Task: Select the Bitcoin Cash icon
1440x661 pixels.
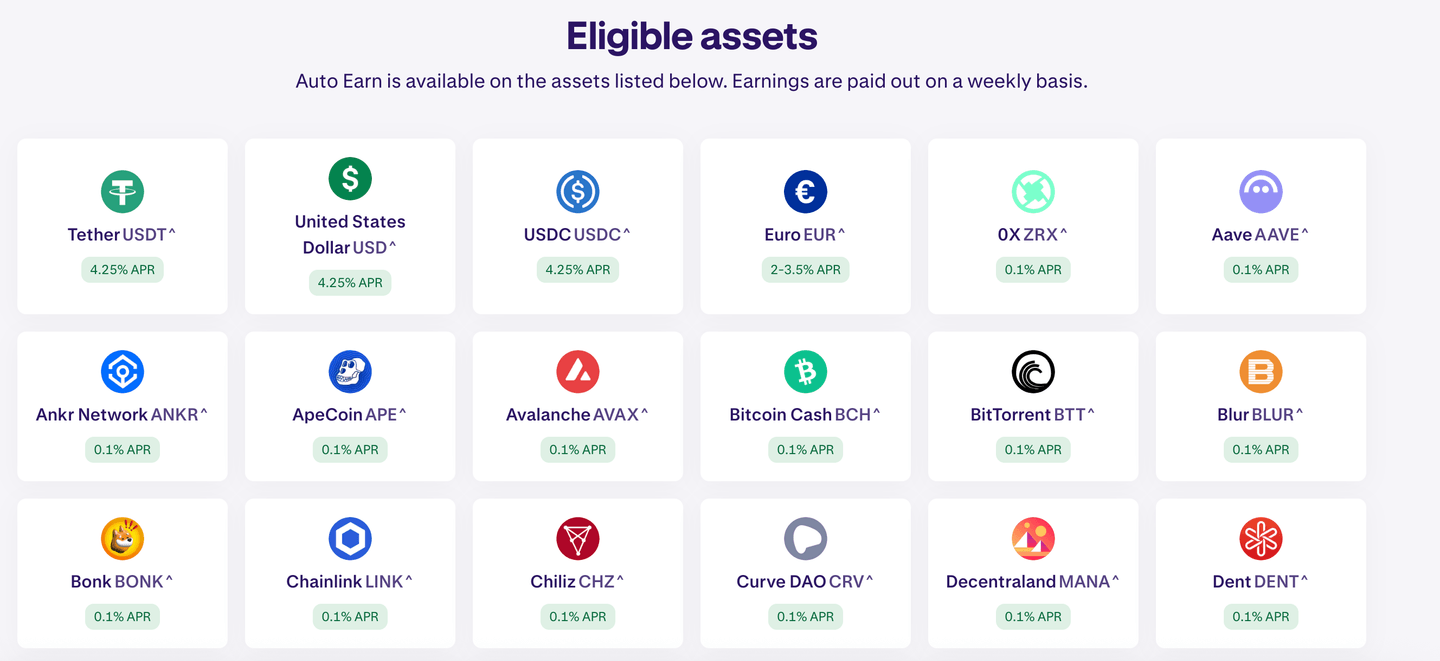Action: click(x=805, y=372)
